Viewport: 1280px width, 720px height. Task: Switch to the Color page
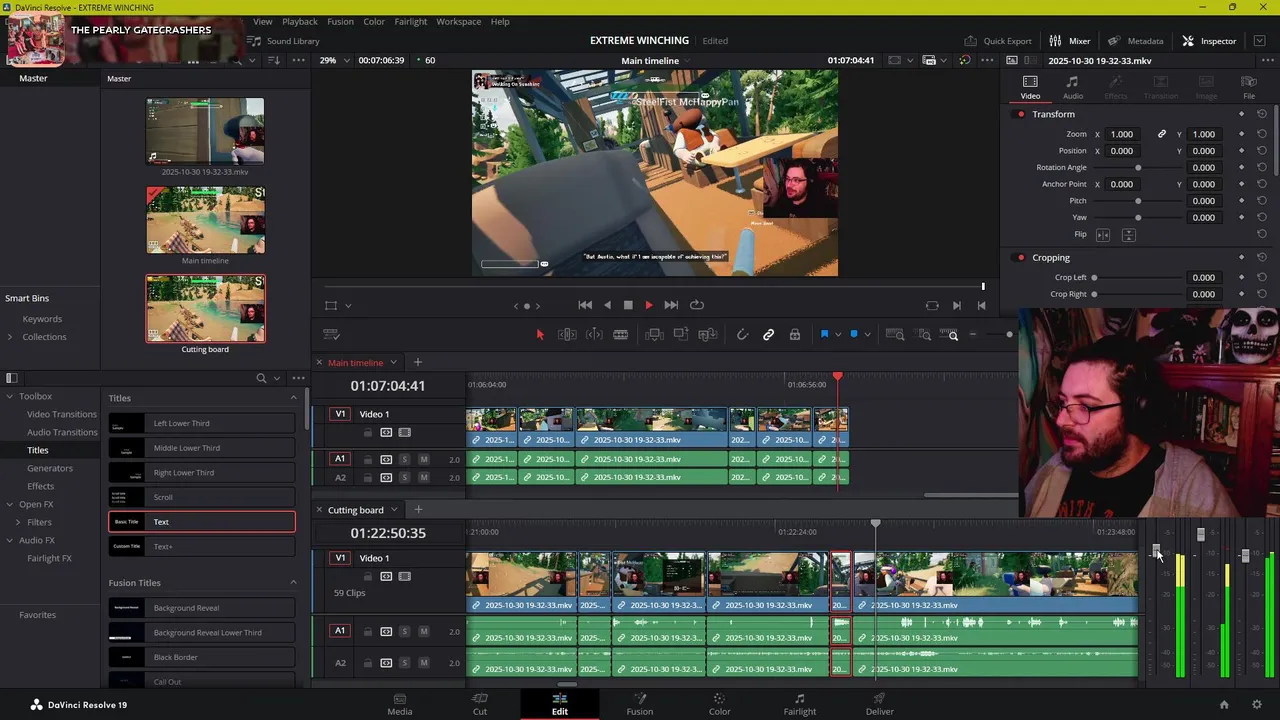[x=719, y=704]
